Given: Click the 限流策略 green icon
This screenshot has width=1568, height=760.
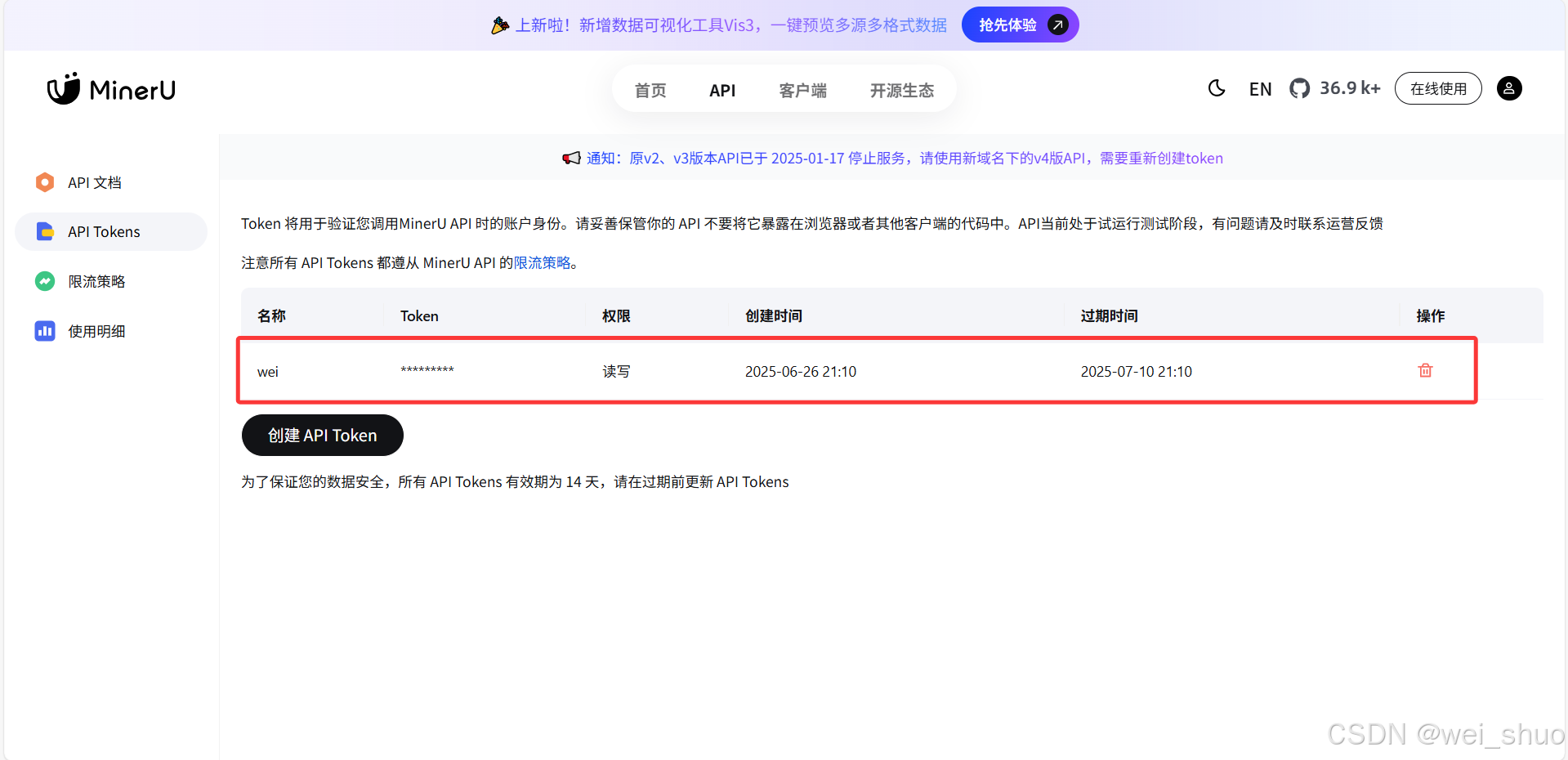Looking at the screenshot, I should [x=45, y=281].
